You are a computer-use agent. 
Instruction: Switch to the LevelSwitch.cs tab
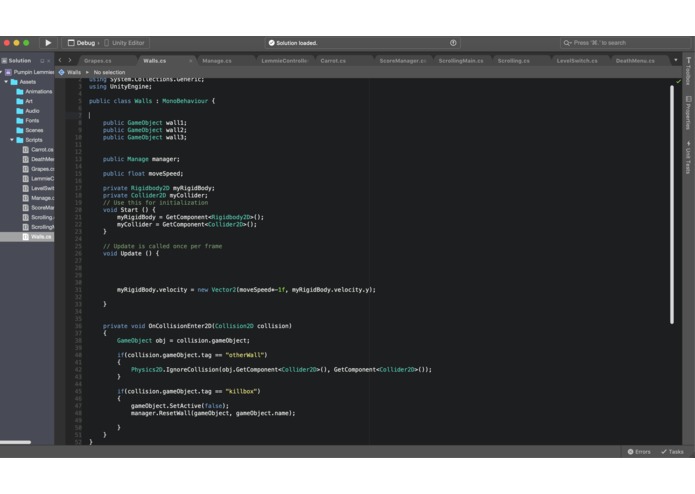pyautogui.click(x=579, y=61)
